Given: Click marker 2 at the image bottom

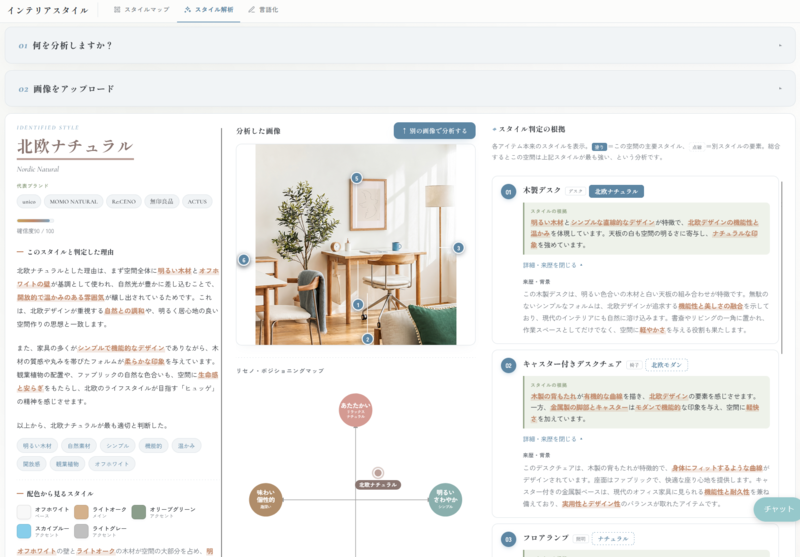Looking at the screenshot, I should point(367,339).
